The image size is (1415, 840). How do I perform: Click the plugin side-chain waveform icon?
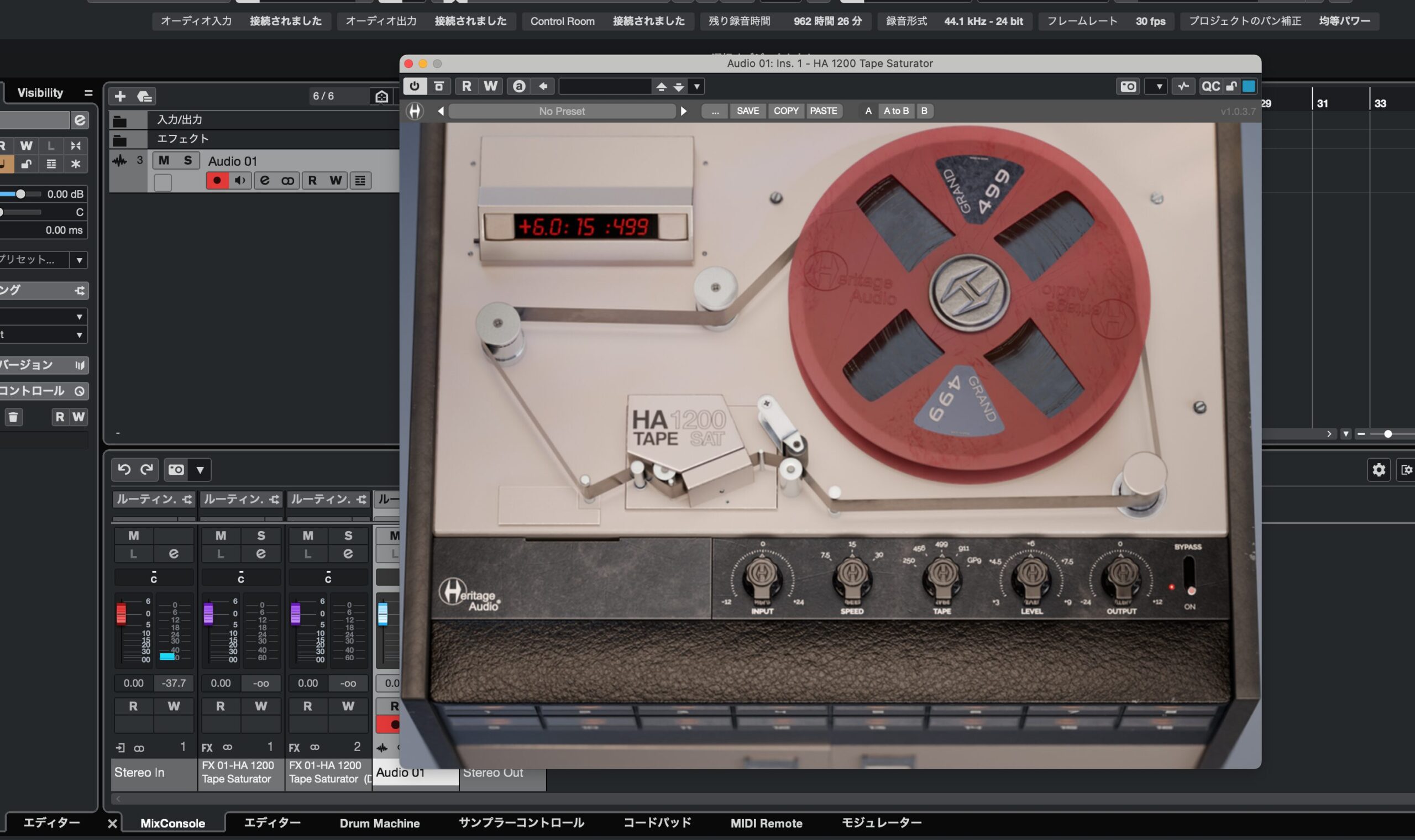coord(1183,86)
